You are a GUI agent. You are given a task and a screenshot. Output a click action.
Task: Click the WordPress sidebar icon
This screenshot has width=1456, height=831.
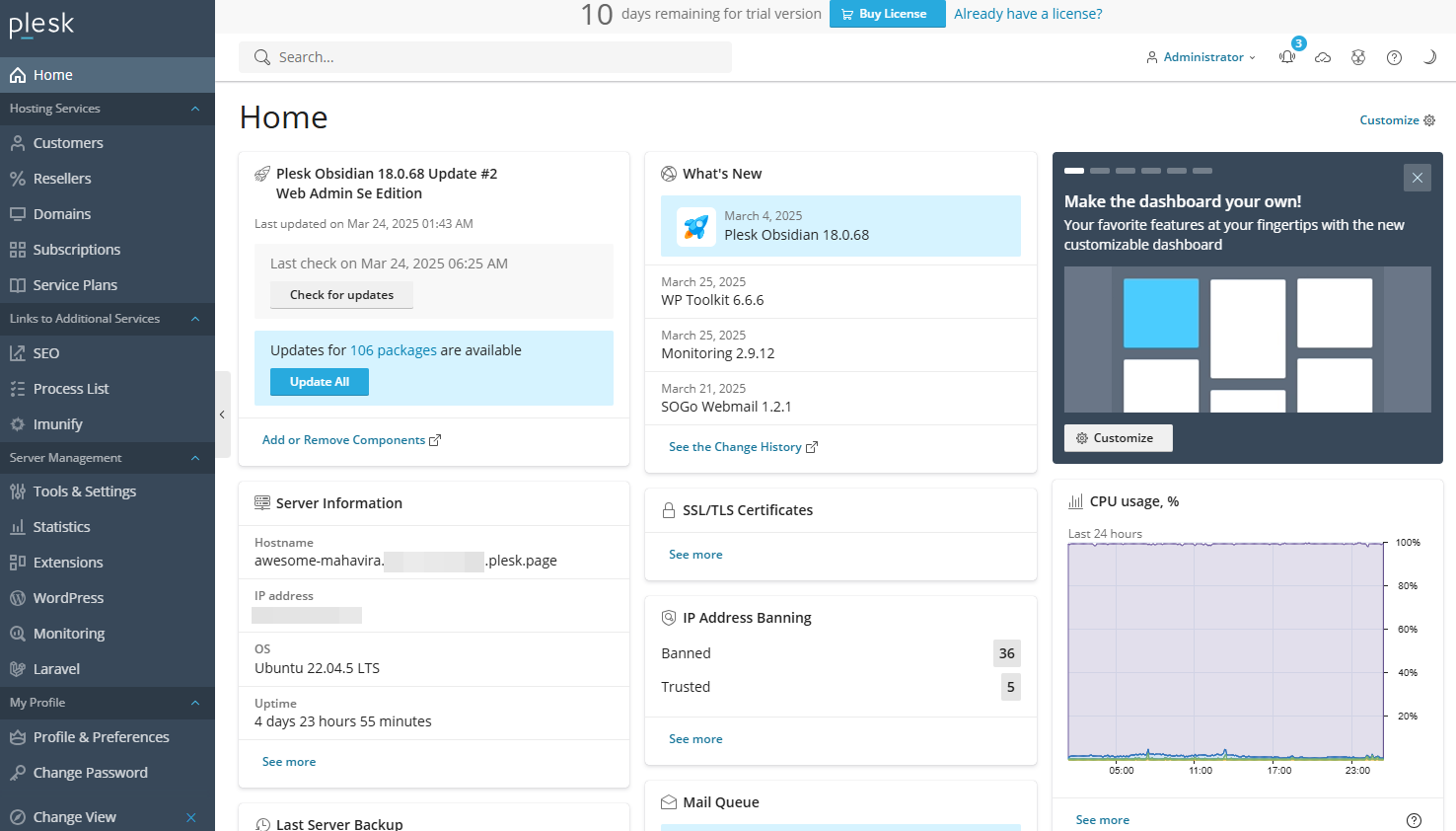(x=18, y=598)
